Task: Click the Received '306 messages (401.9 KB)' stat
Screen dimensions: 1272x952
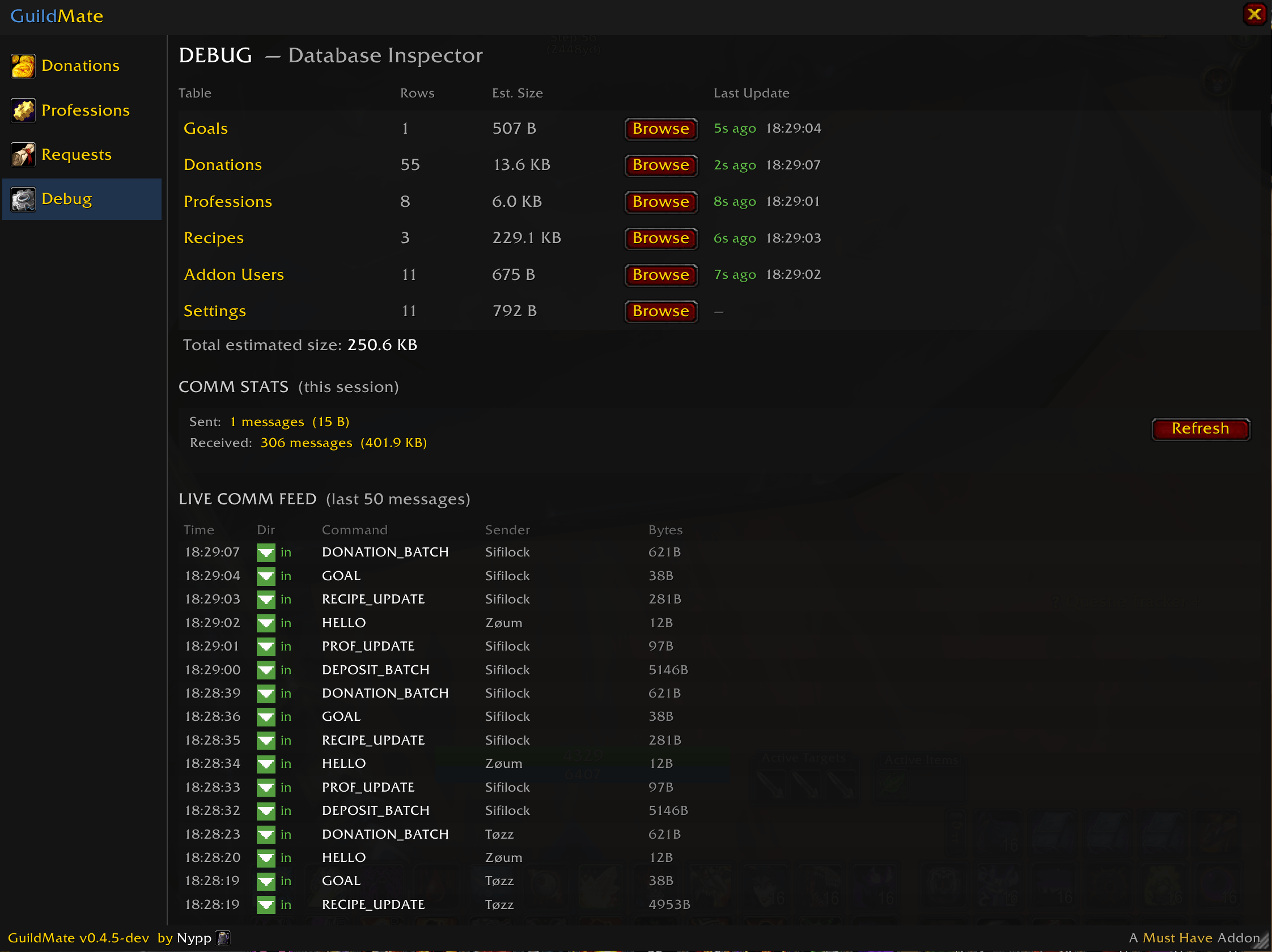Action: tap(344, 443)
